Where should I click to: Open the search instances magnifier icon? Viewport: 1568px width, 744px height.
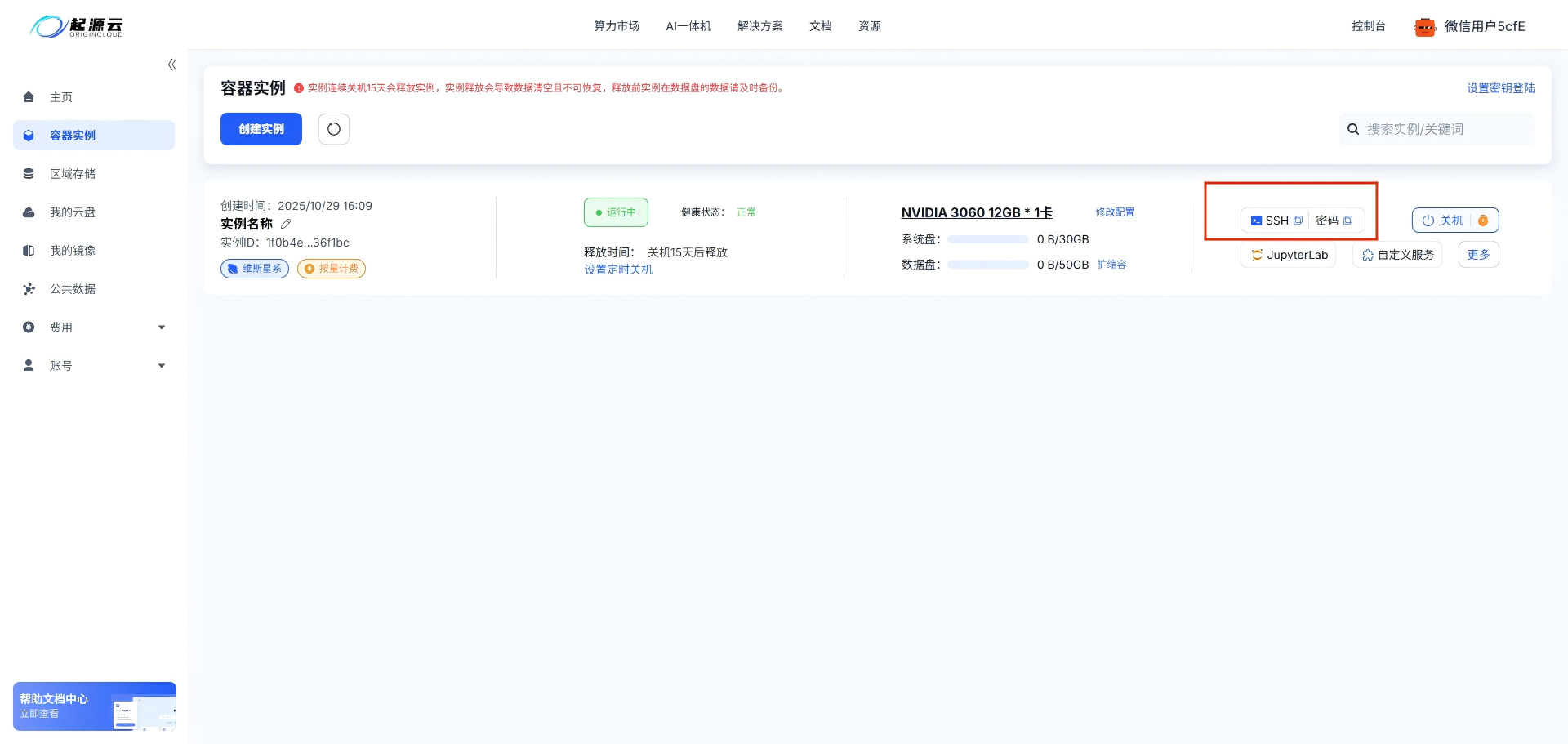[1354, 128]
